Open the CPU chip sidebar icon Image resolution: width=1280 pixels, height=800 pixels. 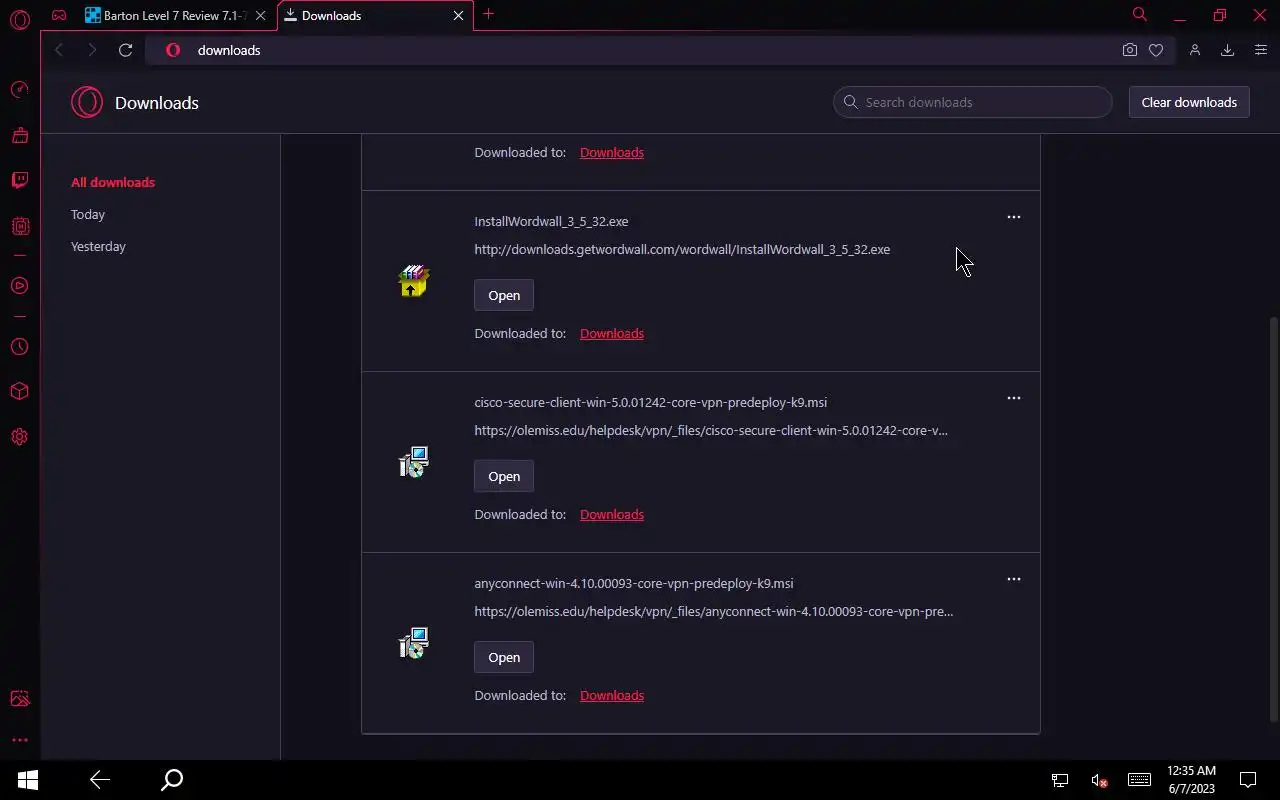tap(19, 226)
